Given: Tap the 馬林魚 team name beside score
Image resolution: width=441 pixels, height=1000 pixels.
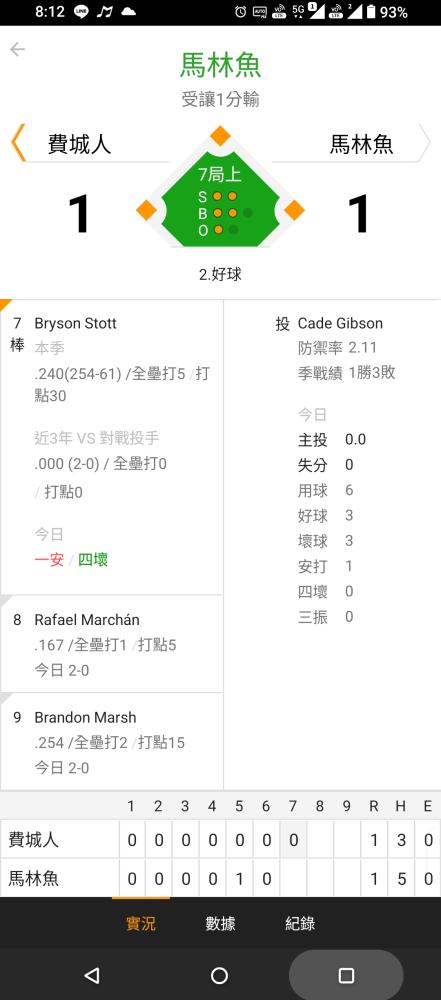Looking at the screenshot, I should (361, 145).
